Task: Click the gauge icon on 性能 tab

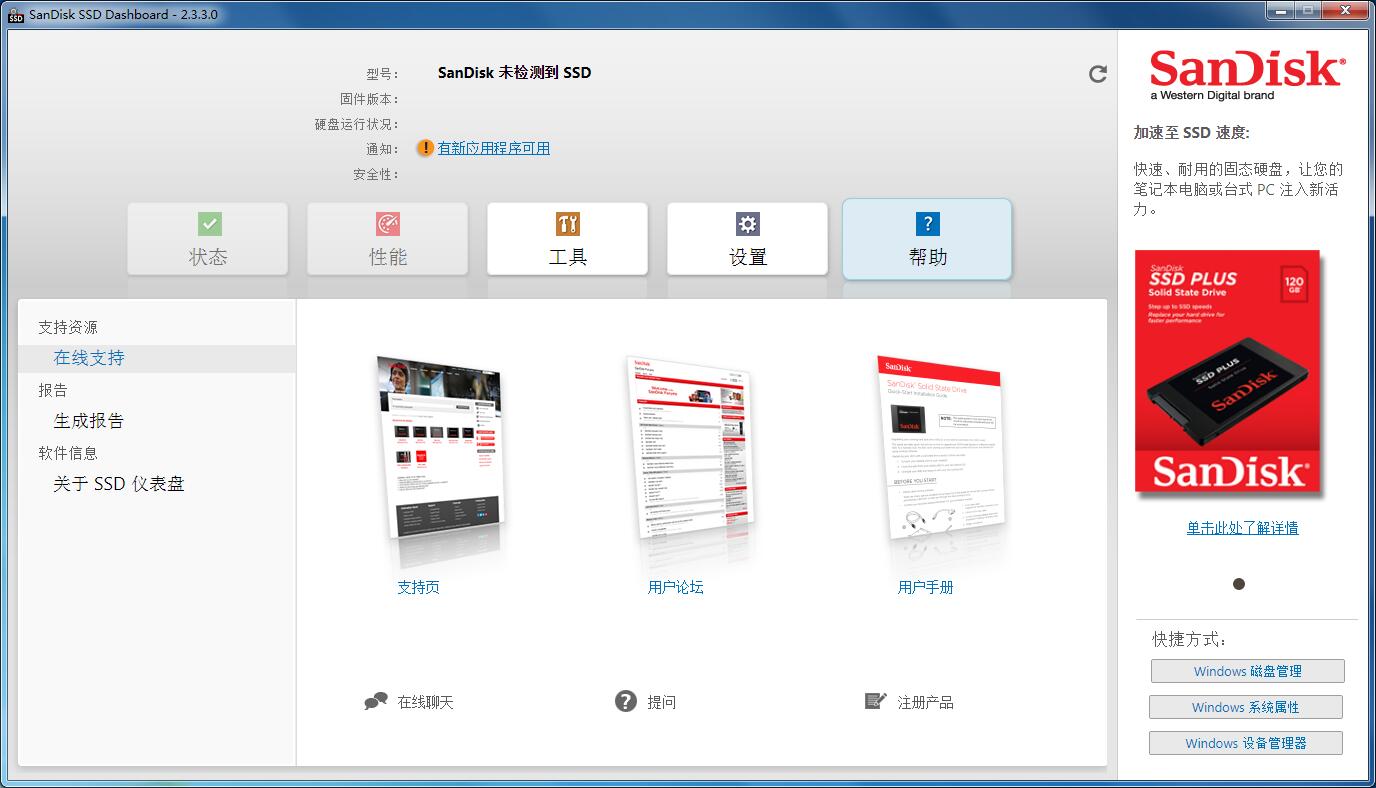Action: tap(387, 224)
